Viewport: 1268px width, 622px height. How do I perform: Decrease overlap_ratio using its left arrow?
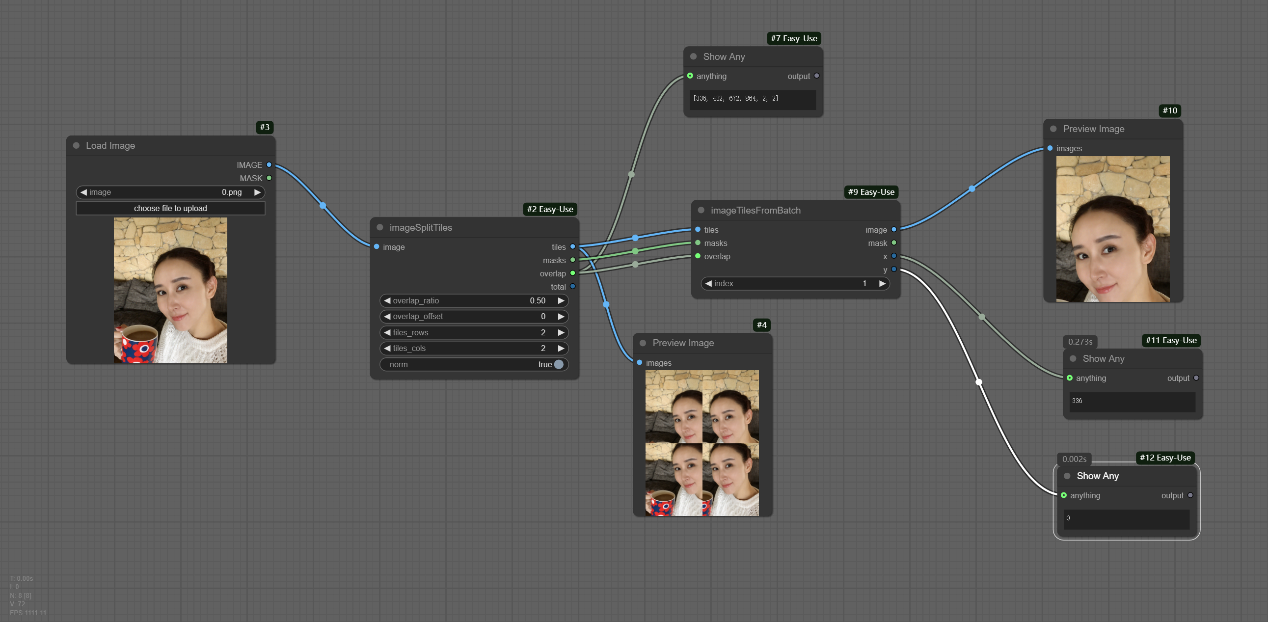pyautogui.click(x=387, y=300)
